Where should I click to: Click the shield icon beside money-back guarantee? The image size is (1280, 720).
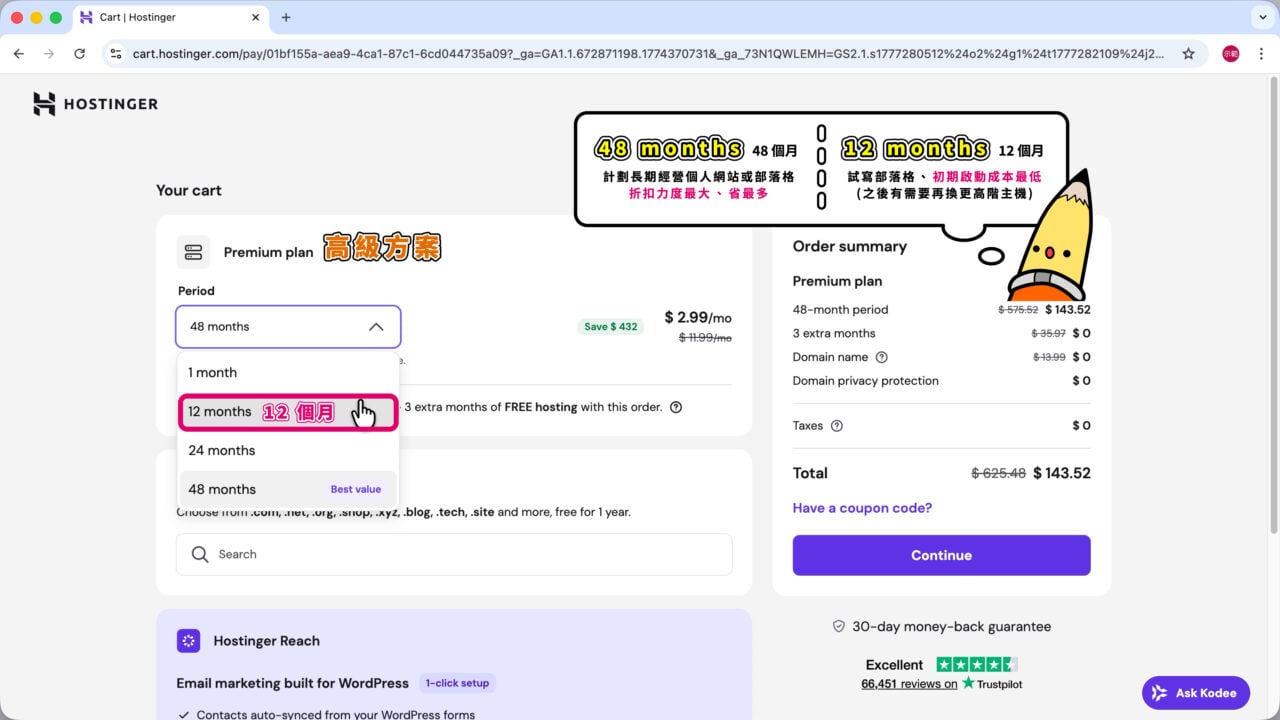click(x=839, y=627)
